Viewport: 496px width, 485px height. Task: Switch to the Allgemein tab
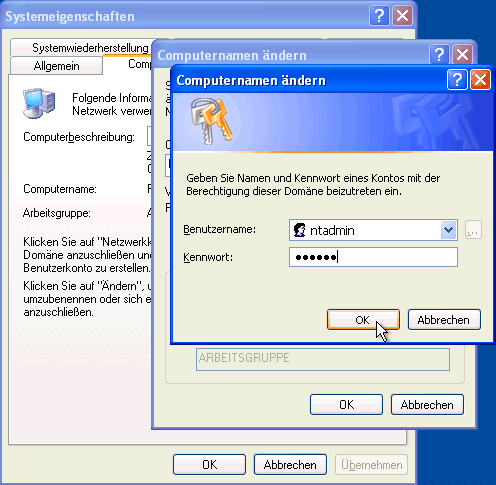(56, 66)
